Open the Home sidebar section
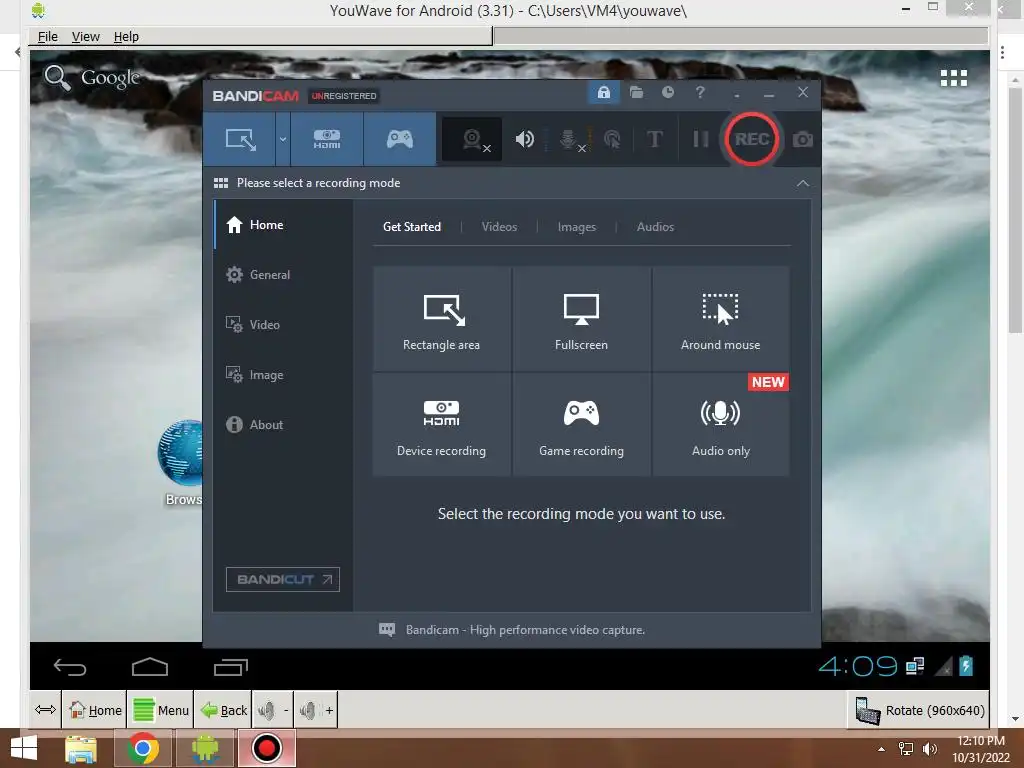This screenshot has height=768, width=1024. [283, 225]
